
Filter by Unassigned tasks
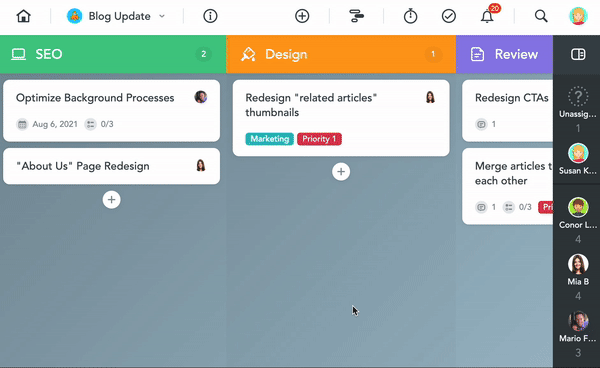(578, 108)
